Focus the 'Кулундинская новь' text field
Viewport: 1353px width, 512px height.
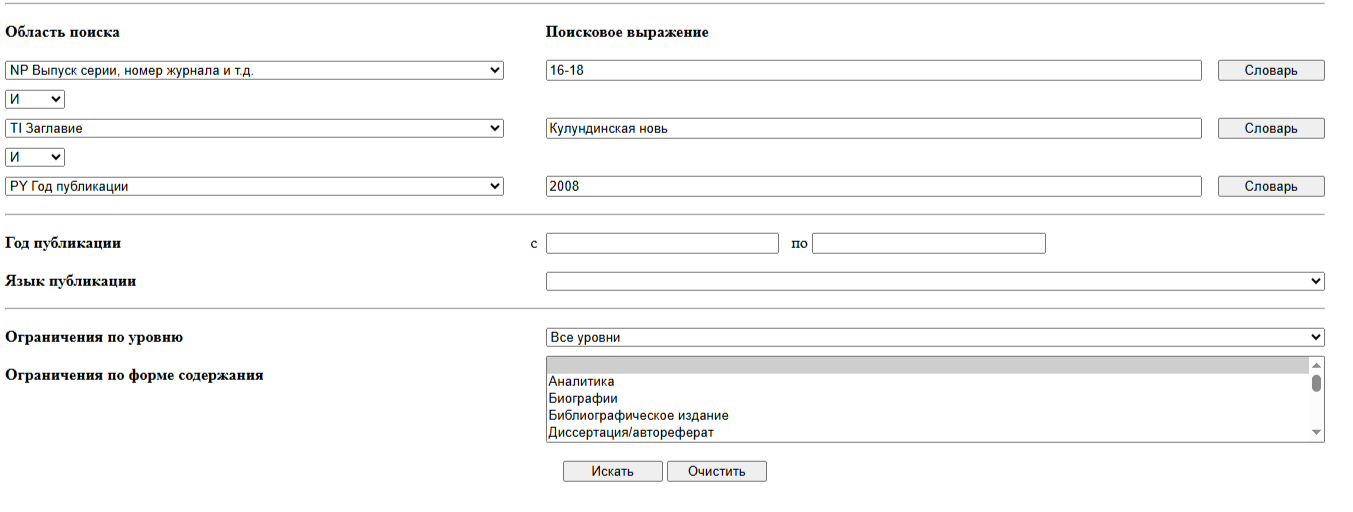[x=873, y=128]
